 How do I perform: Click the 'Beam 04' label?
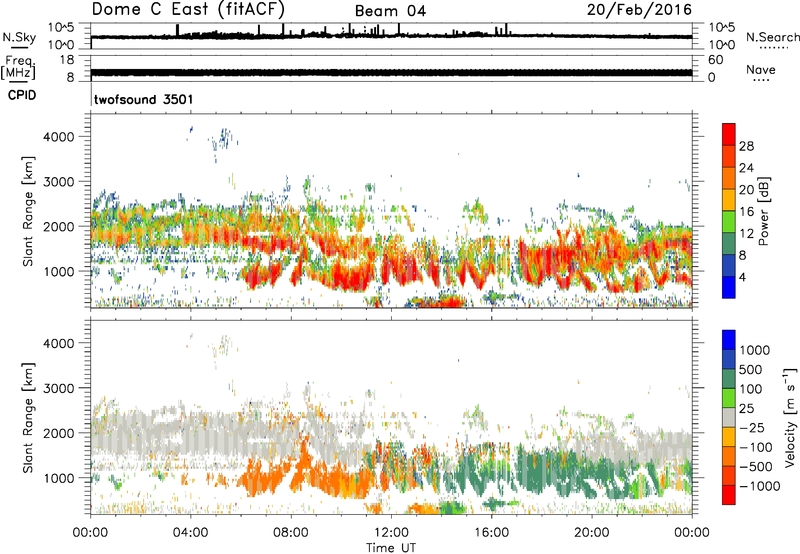(x=390, y=11)
